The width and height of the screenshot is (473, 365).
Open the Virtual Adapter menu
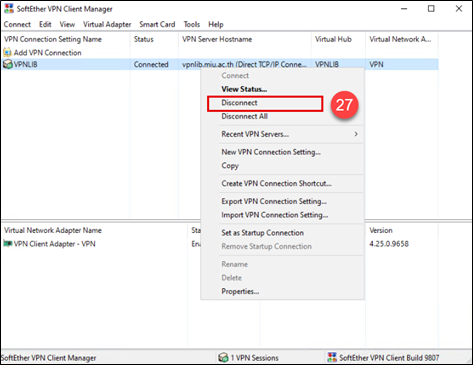point(107,24)
